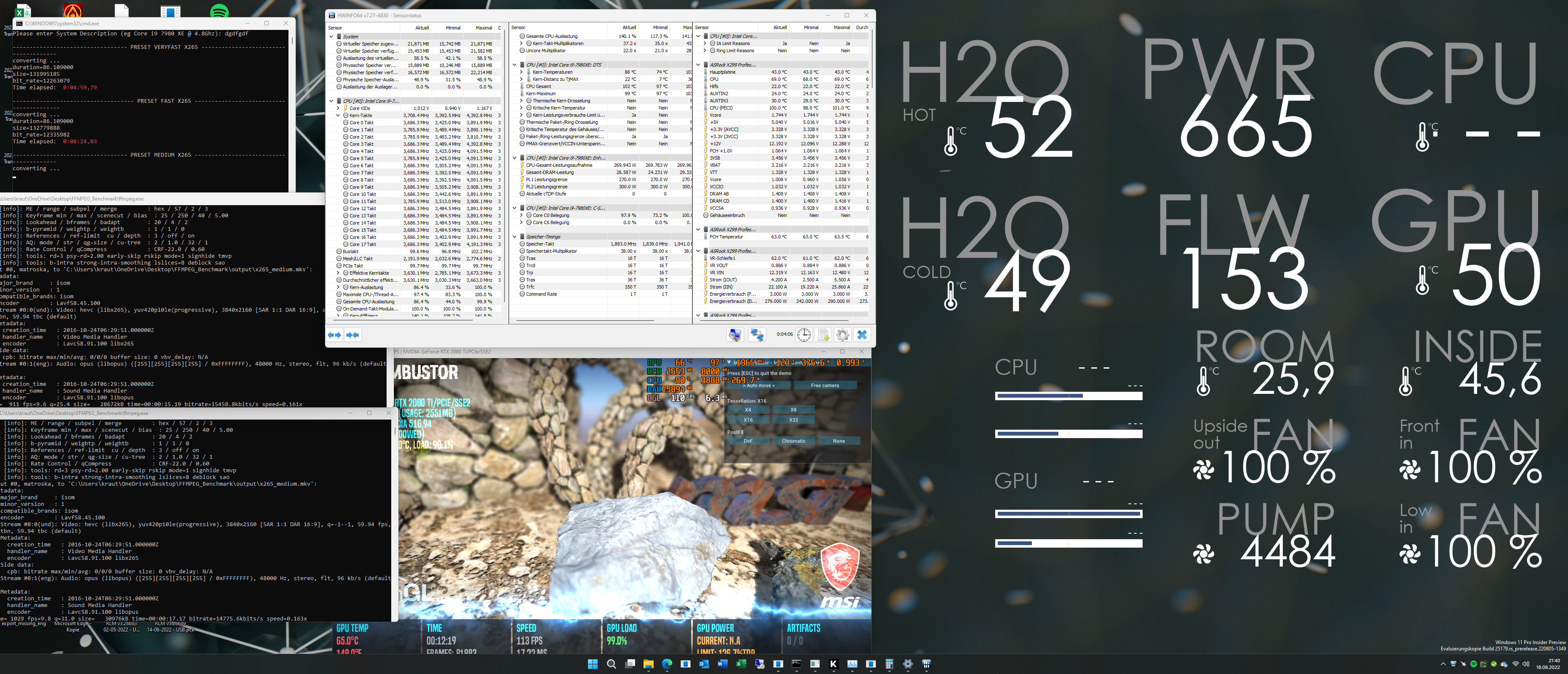Open the Excel file desktop icon
1568x674 pixels.
22,11
